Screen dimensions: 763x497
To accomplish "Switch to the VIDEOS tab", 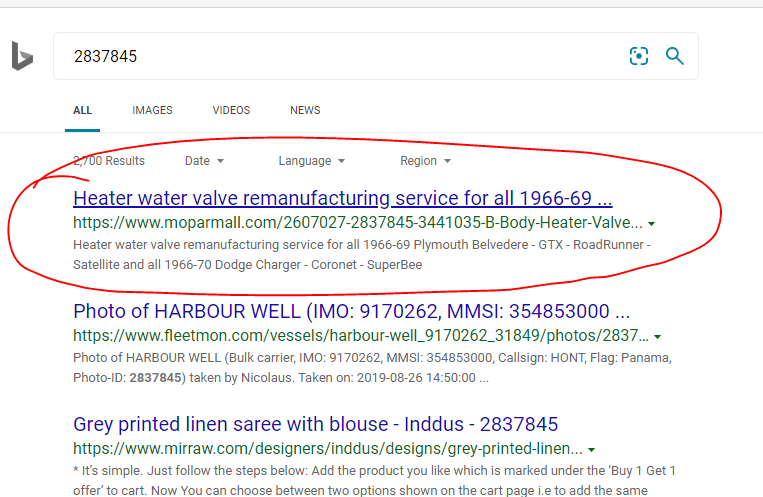I will 231,110.
